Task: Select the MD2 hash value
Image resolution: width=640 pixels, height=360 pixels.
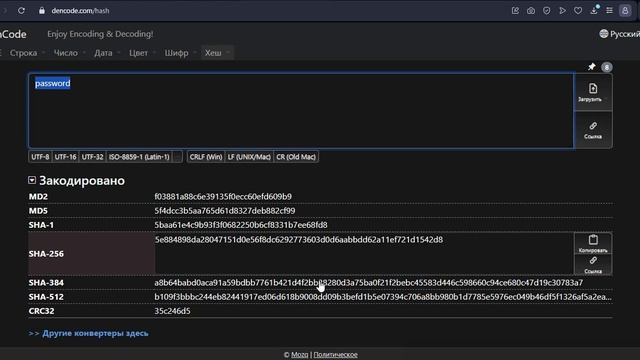Action: tap(223, 196)
